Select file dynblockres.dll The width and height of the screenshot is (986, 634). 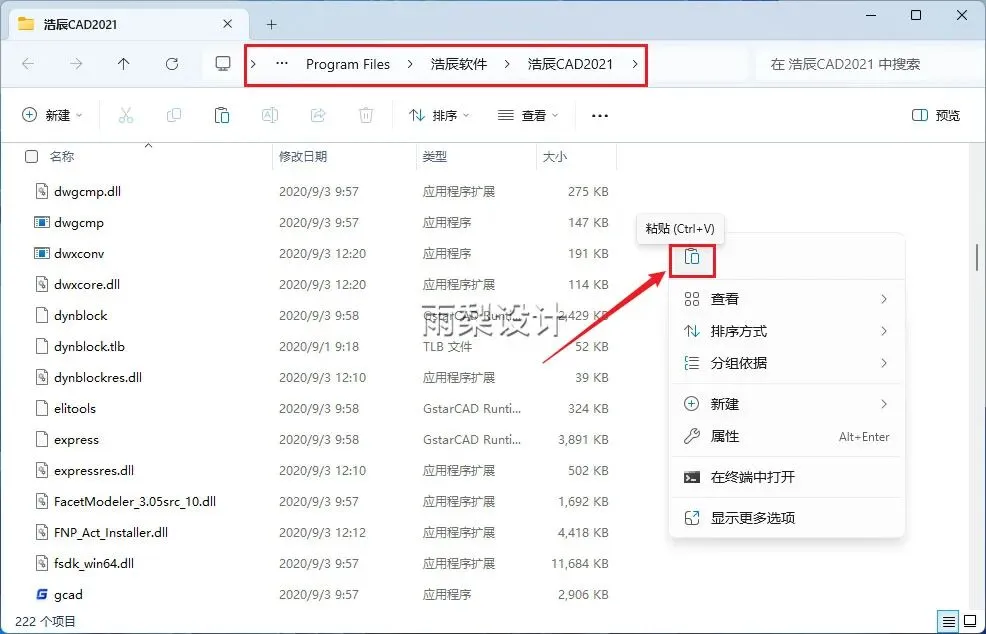coord(97,377)
